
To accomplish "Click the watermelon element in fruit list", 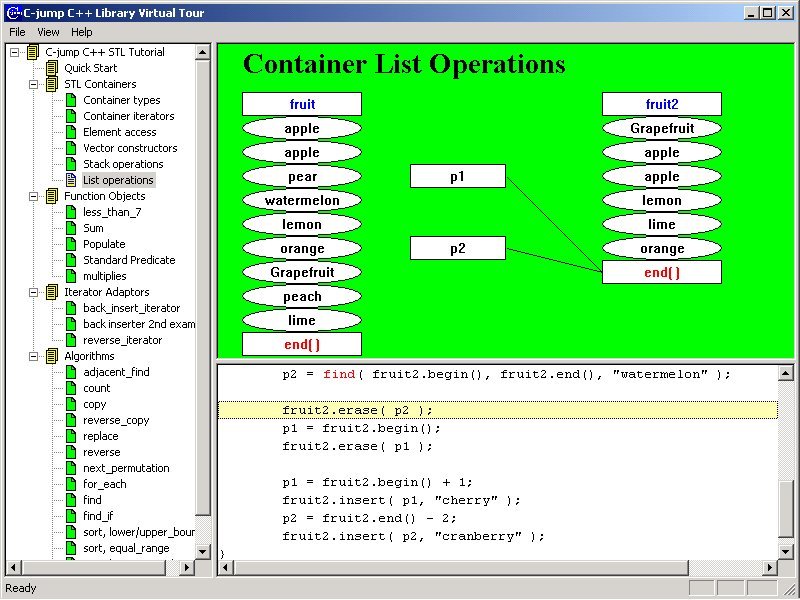I will pyautogui.click(x=302, y=200).
